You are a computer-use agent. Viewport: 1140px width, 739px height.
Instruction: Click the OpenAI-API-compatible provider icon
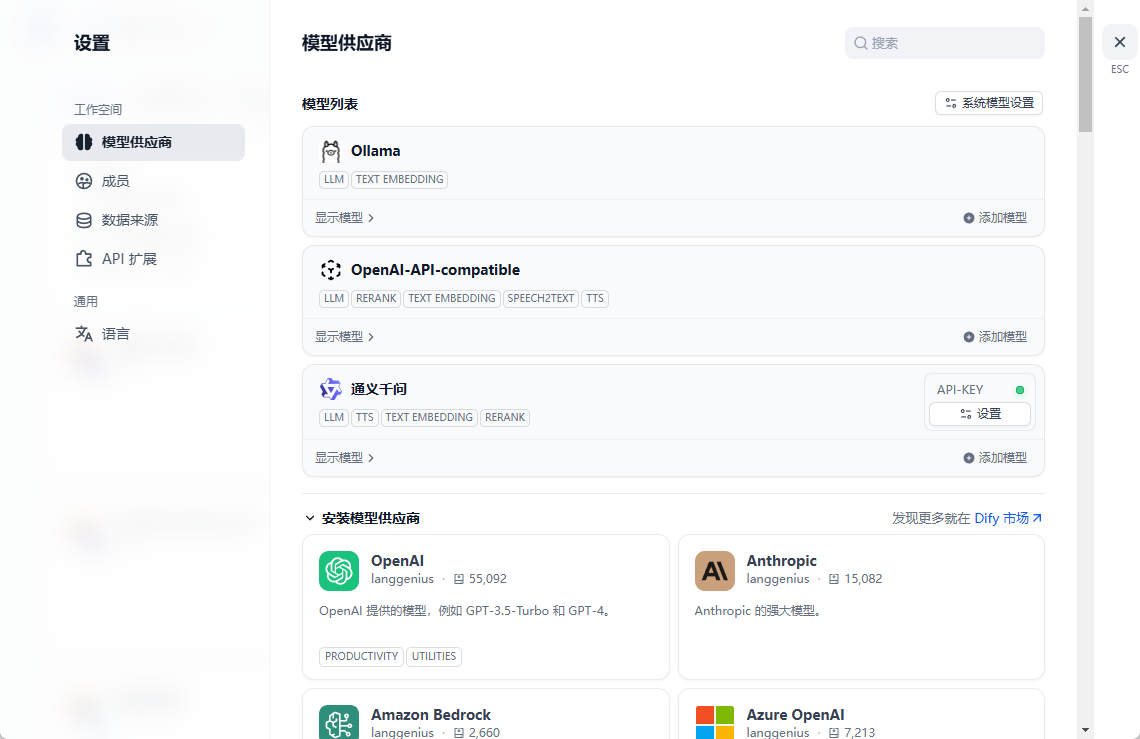pyautogui.click(x=331, y=269)
